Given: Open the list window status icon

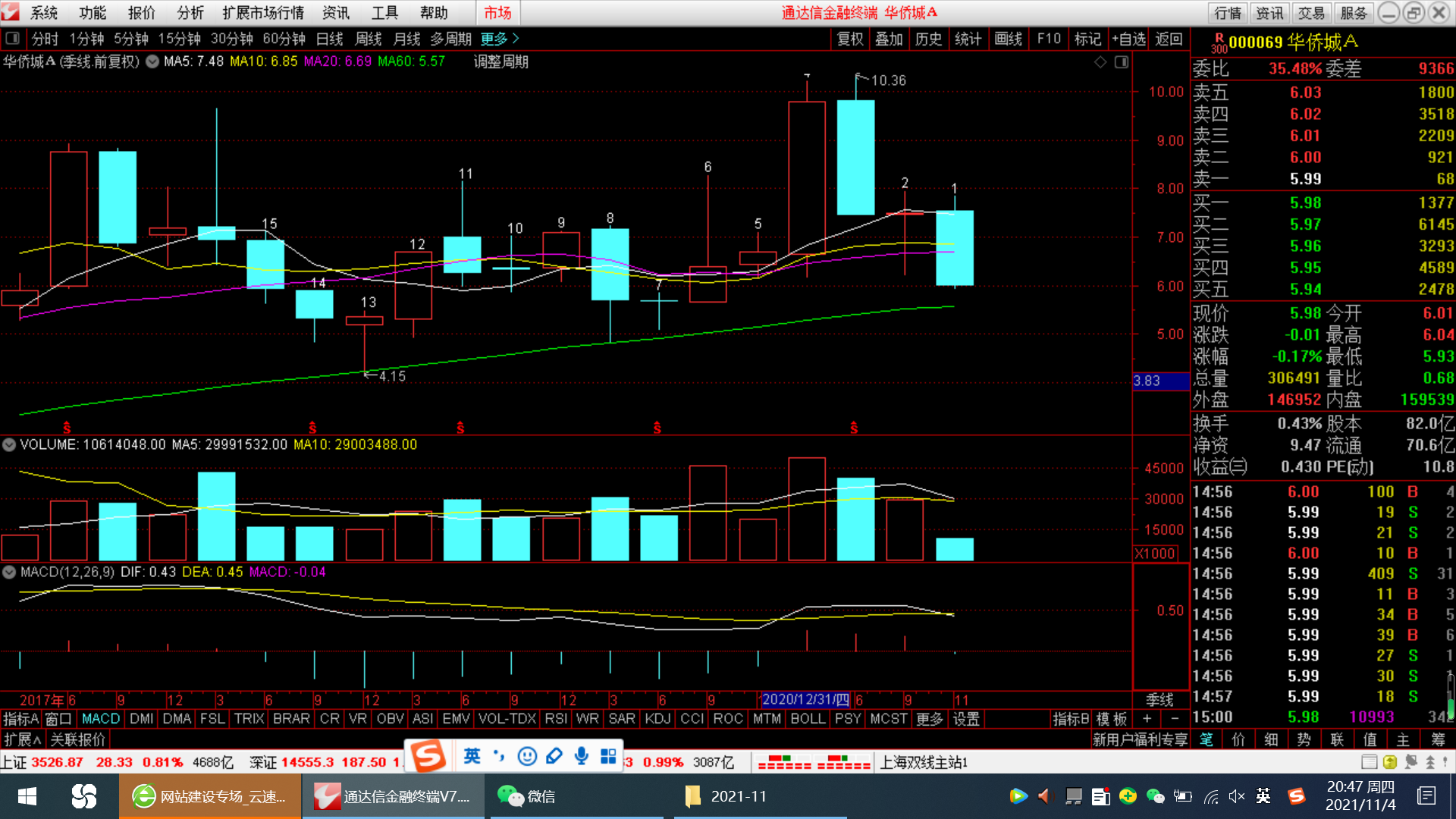Looking at the screenshot, I should 1369,762.
